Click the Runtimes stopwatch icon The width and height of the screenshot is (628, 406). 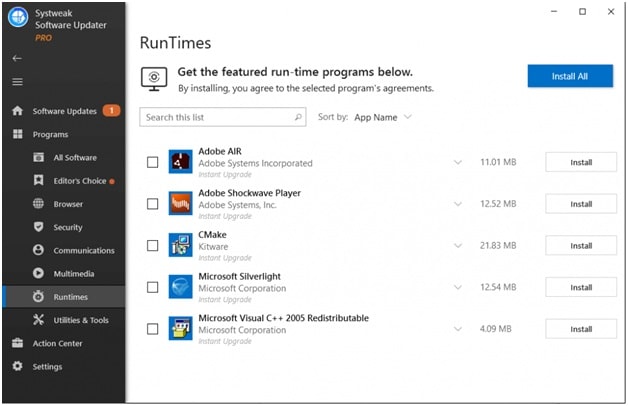(38, 296)
